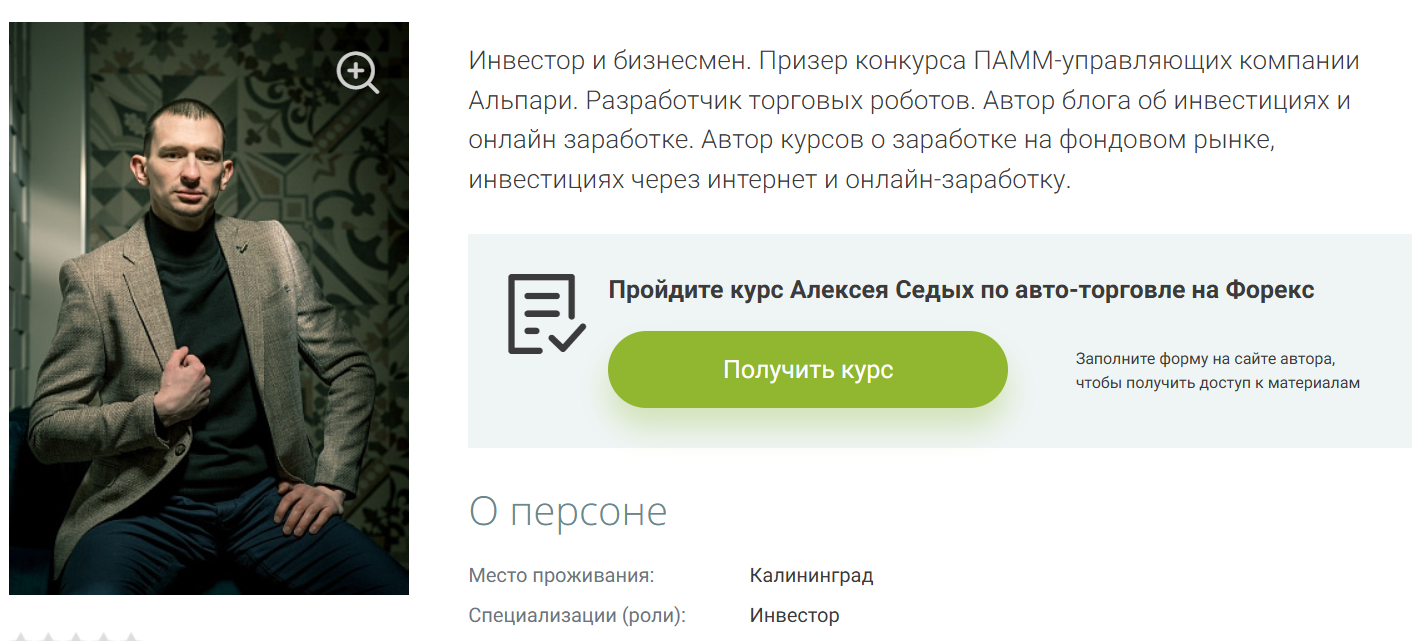Click bio paragraph starting Инвестор и бизнесмен

[x=913, y=121]
